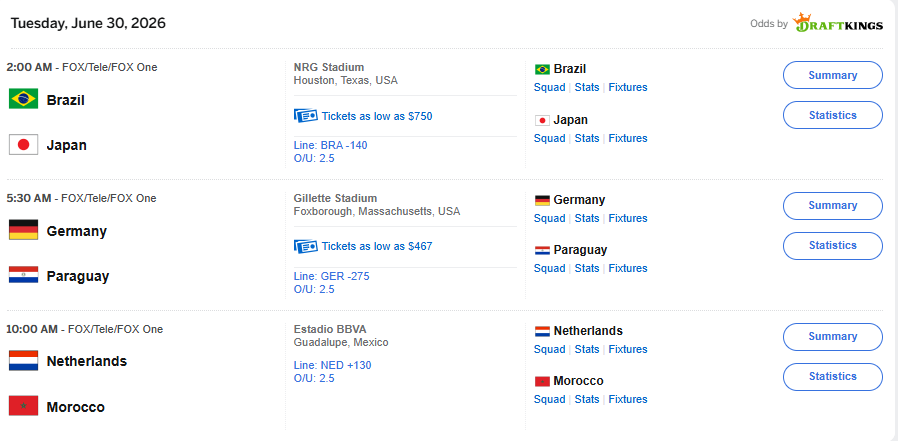898x441 pixels.
Task: Open Summary for Brazil vs Japan
Action: click(x=833, y=75)
